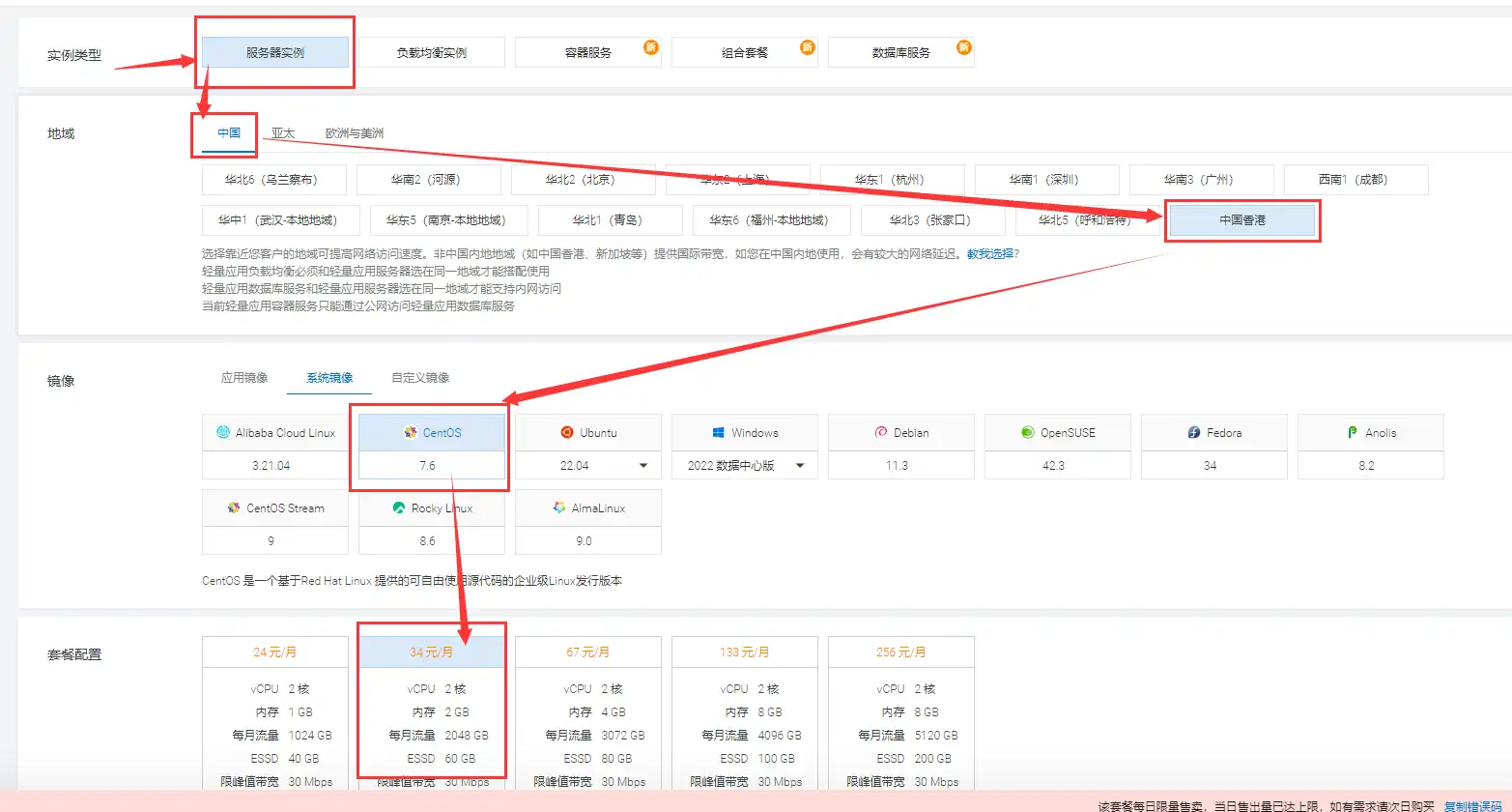Select 容器服务 instance type
The image size is (1512, 812).
click(588, 52)
